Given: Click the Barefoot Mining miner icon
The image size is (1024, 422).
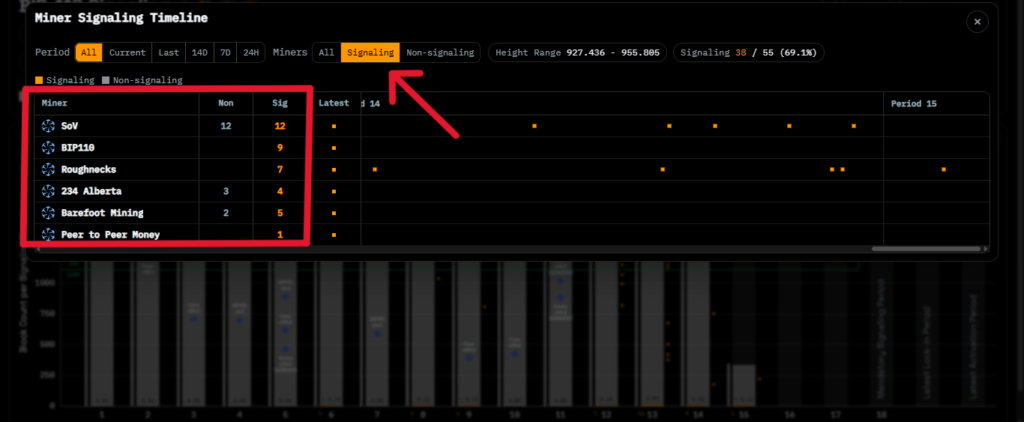Looking at the screenshot, I should coord(48,213).
